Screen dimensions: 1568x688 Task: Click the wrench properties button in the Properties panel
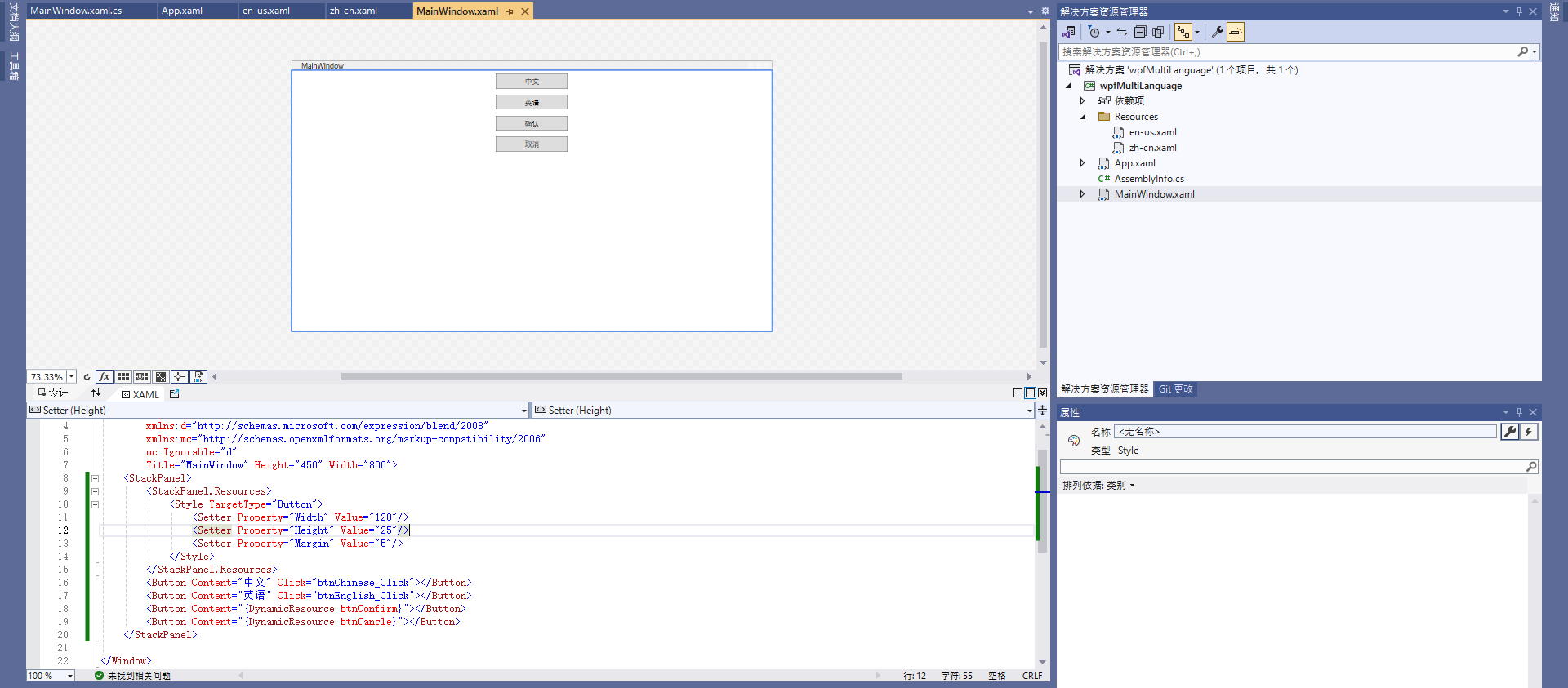pyautogui.click(x=1510, y=432)
